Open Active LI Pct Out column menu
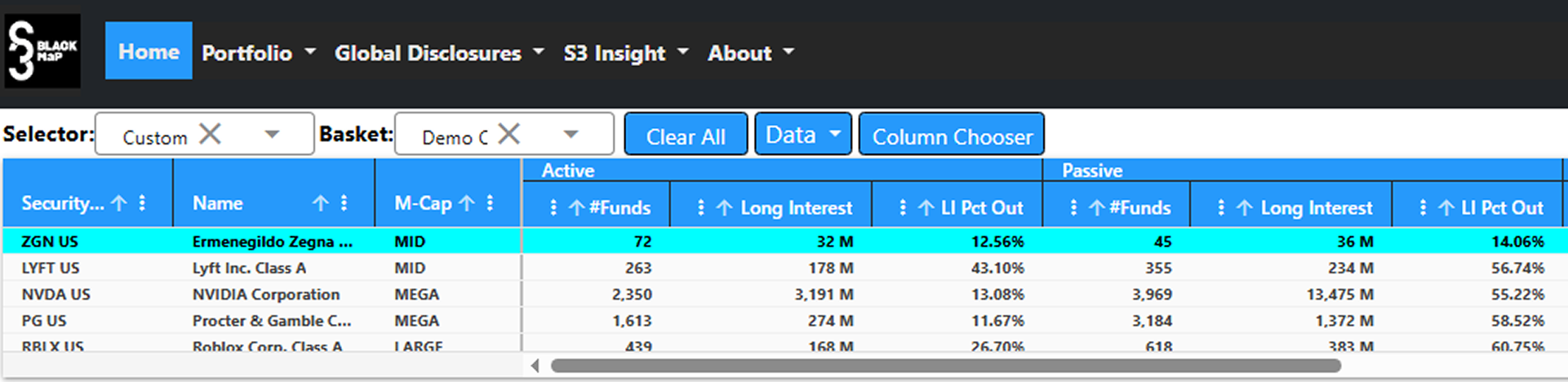 pos(902,208)
